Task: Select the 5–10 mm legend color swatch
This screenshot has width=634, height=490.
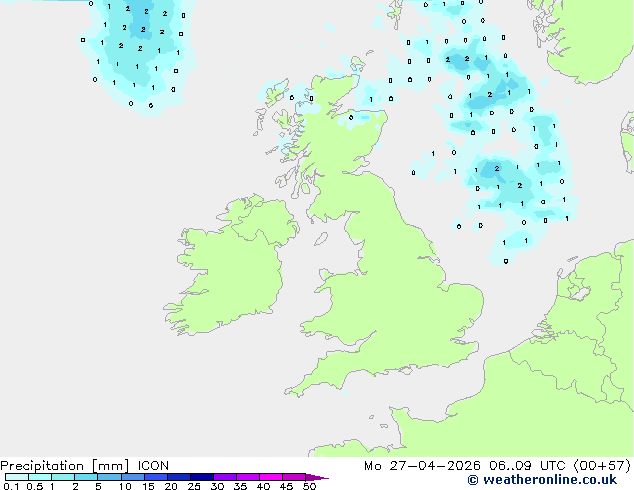Action: click(109, 477)
